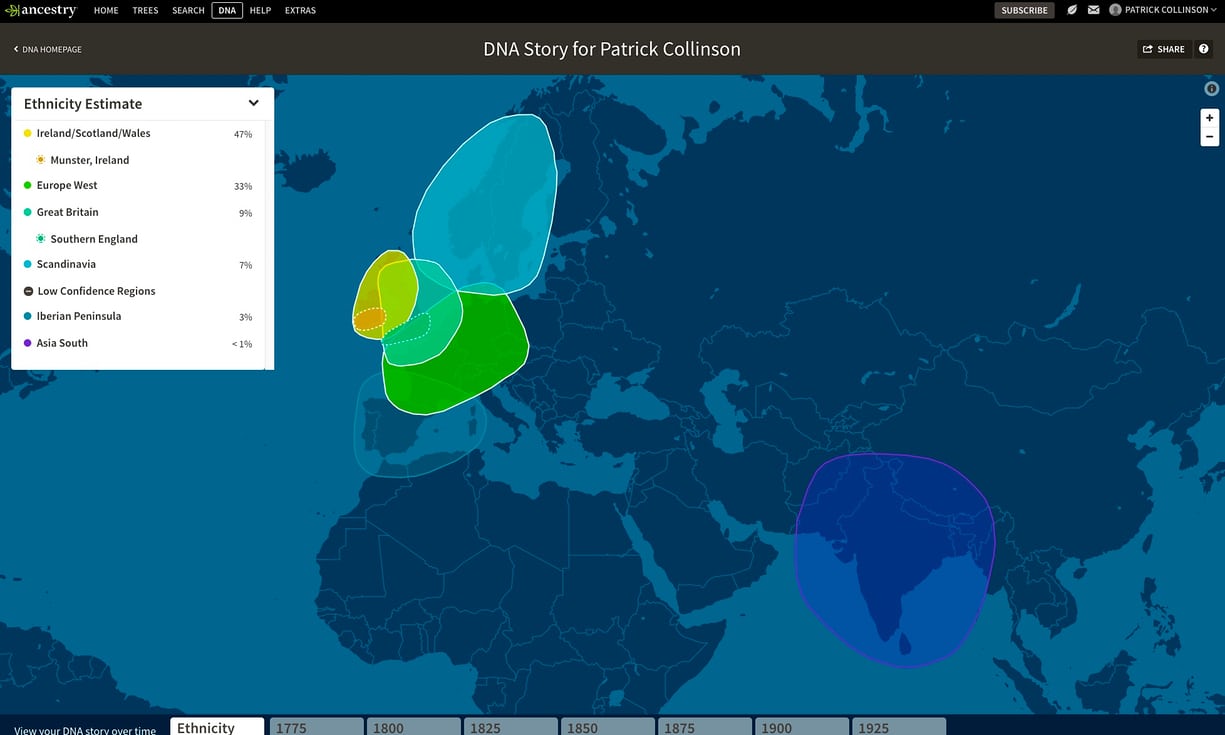The width and height of the screenshot is (1225, 735).
Task: Select the 1850 marker on the timeline slider
Action: click(x=608, y=728)
